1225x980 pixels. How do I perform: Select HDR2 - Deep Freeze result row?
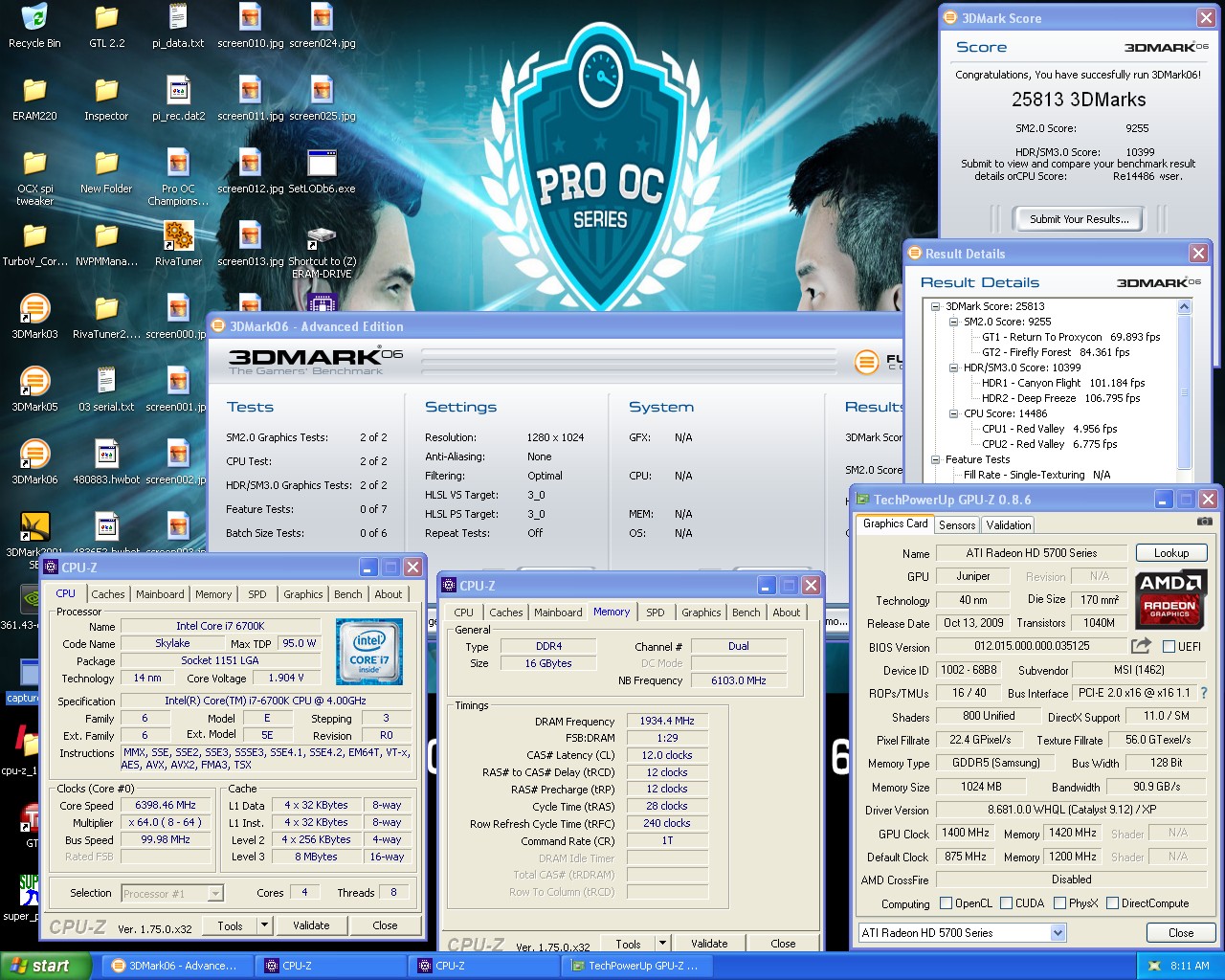pos(1061,398)
